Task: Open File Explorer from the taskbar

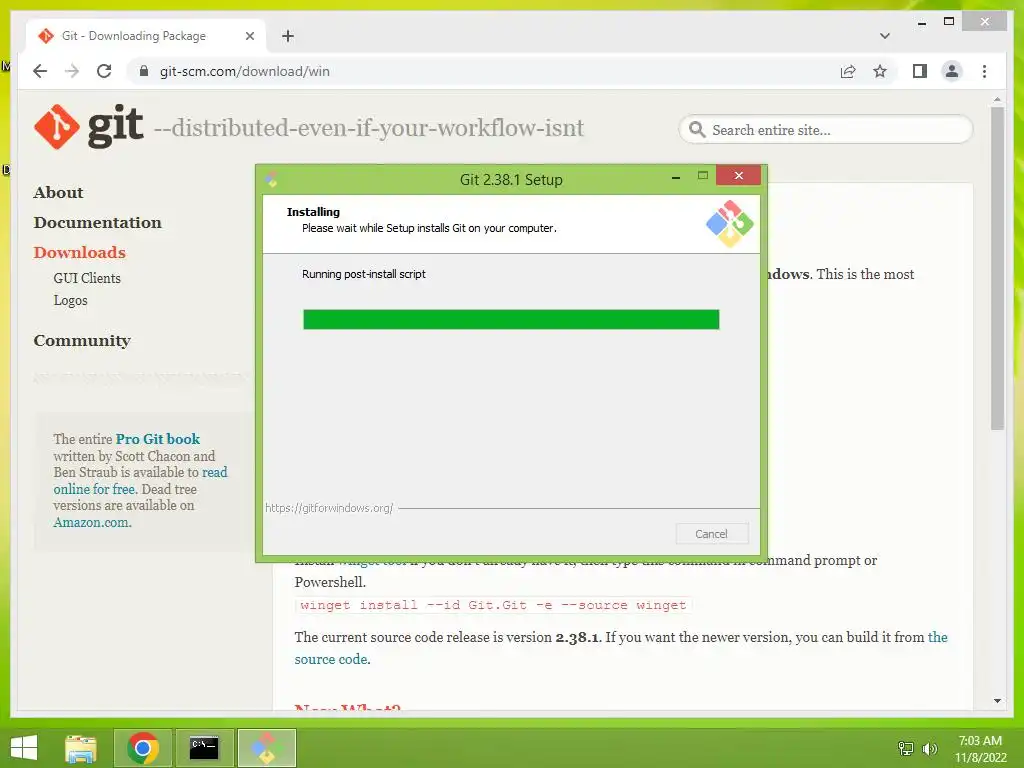Action: click(x=81, y=748)
